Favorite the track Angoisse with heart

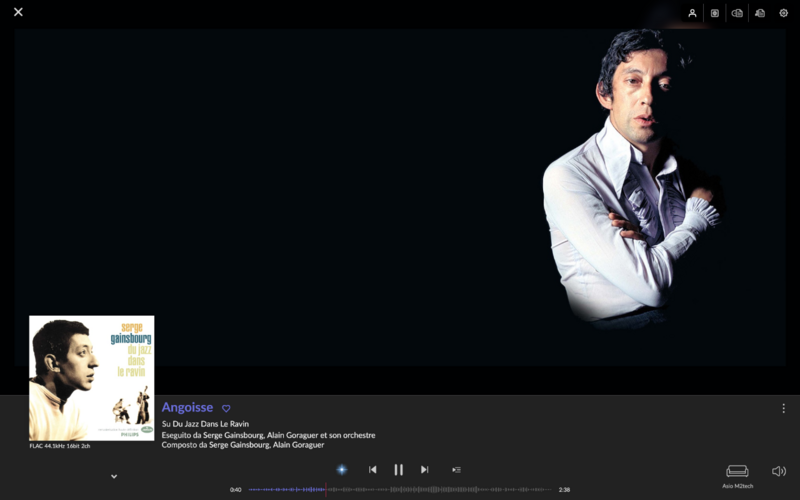226,408
